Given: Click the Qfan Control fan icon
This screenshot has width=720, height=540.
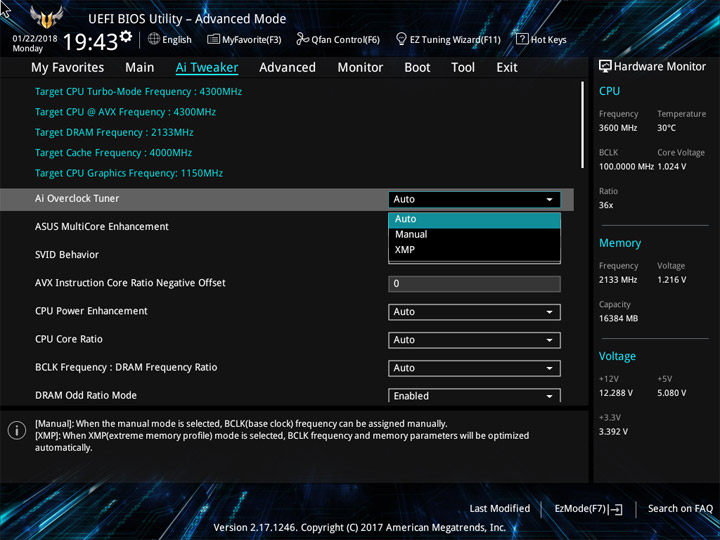Looking at the screenshot, I should tap(303, 39).
